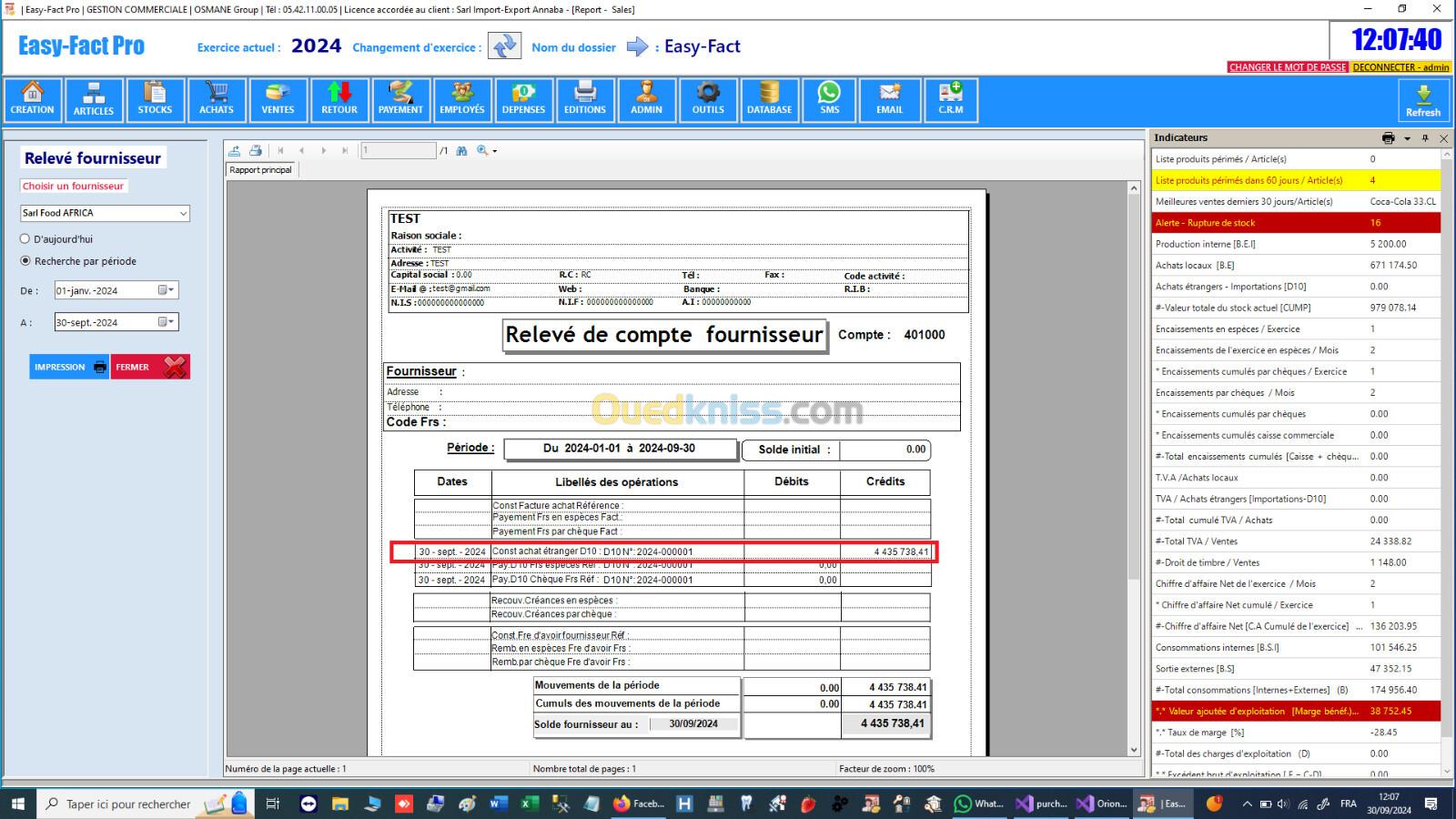
Task: Open the STOCKS module
Action: pyautogui.click(x=155, y=99)
